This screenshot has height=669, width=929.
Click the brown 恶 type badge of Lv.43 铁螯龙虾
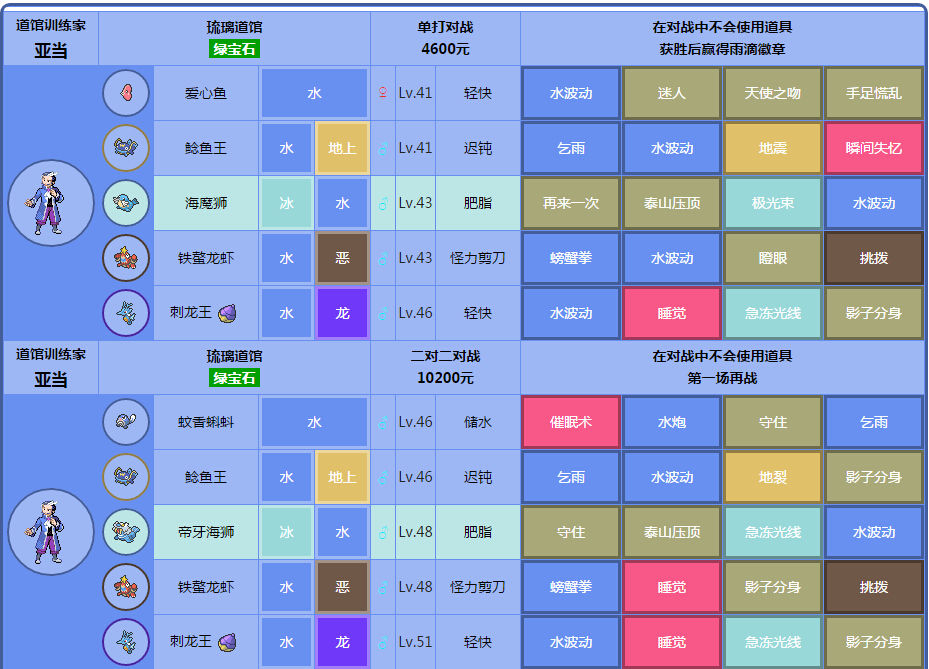pyautogui.click(x=342, y=258)
